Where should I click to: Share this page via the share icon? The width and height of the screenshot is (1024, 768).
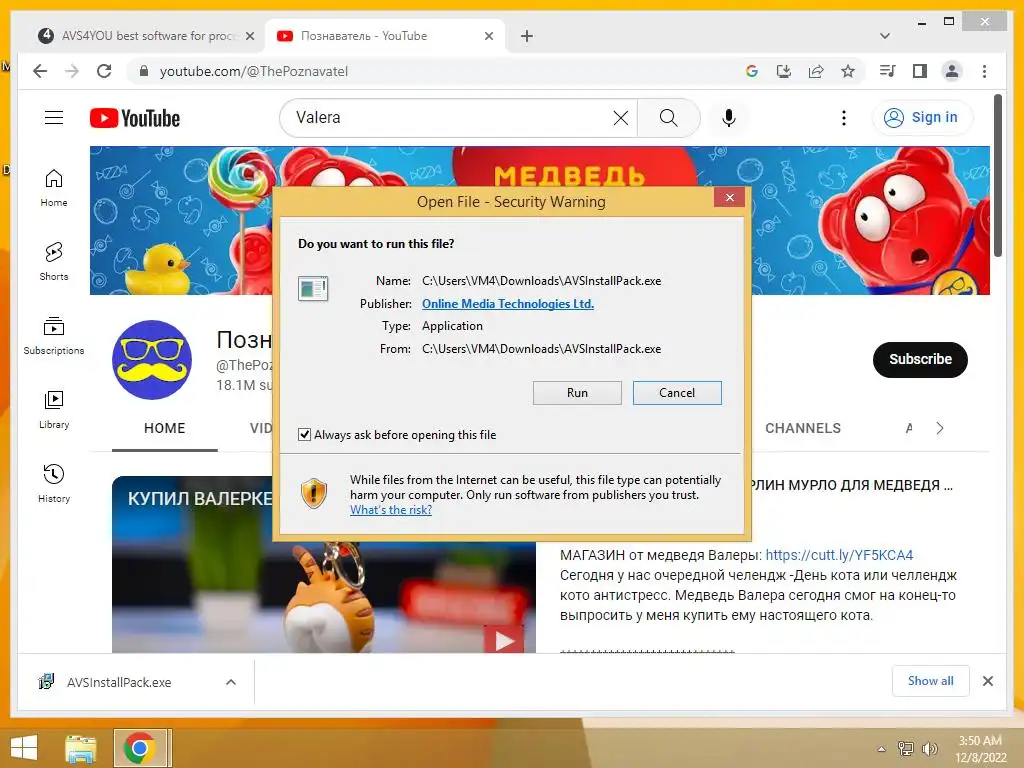(x=816, y=71)
